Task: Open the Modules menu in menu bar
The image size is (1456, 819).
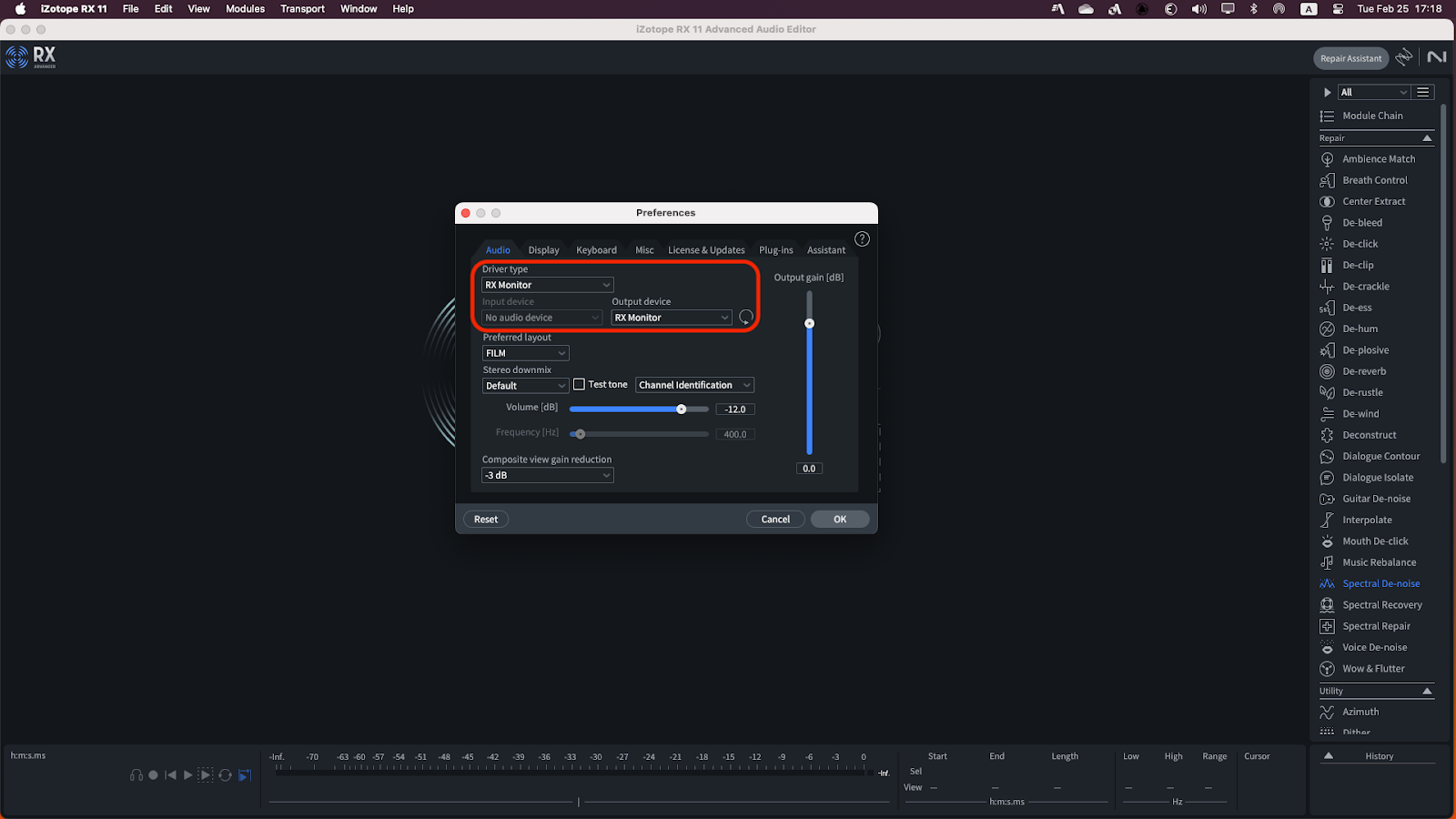Action: 245,9
